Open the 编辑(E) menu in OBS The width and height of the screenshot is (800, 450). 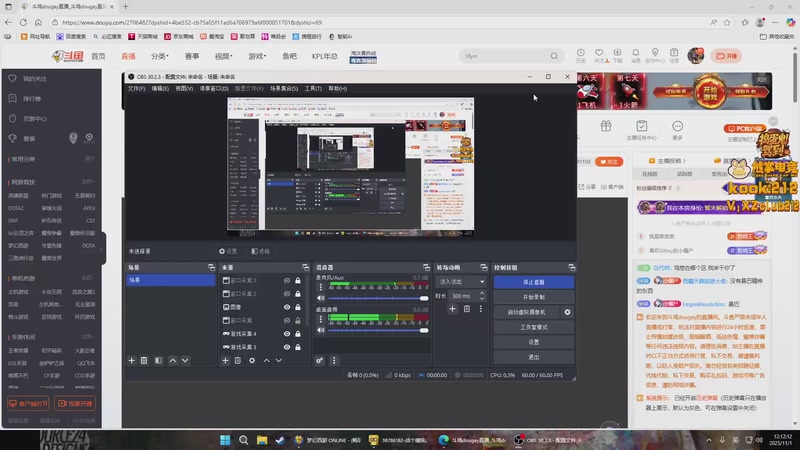[160, 88]
